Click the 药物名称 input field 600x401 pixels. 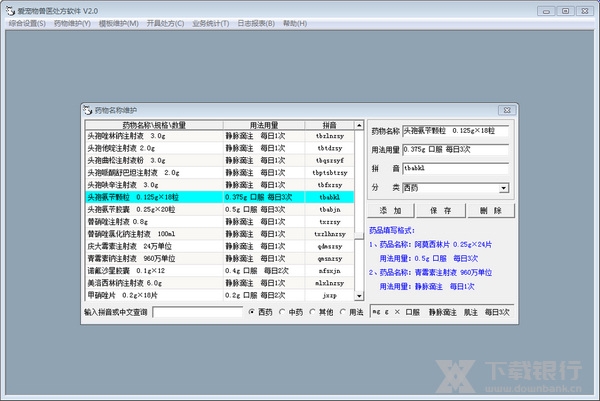[x=455, y=131]
